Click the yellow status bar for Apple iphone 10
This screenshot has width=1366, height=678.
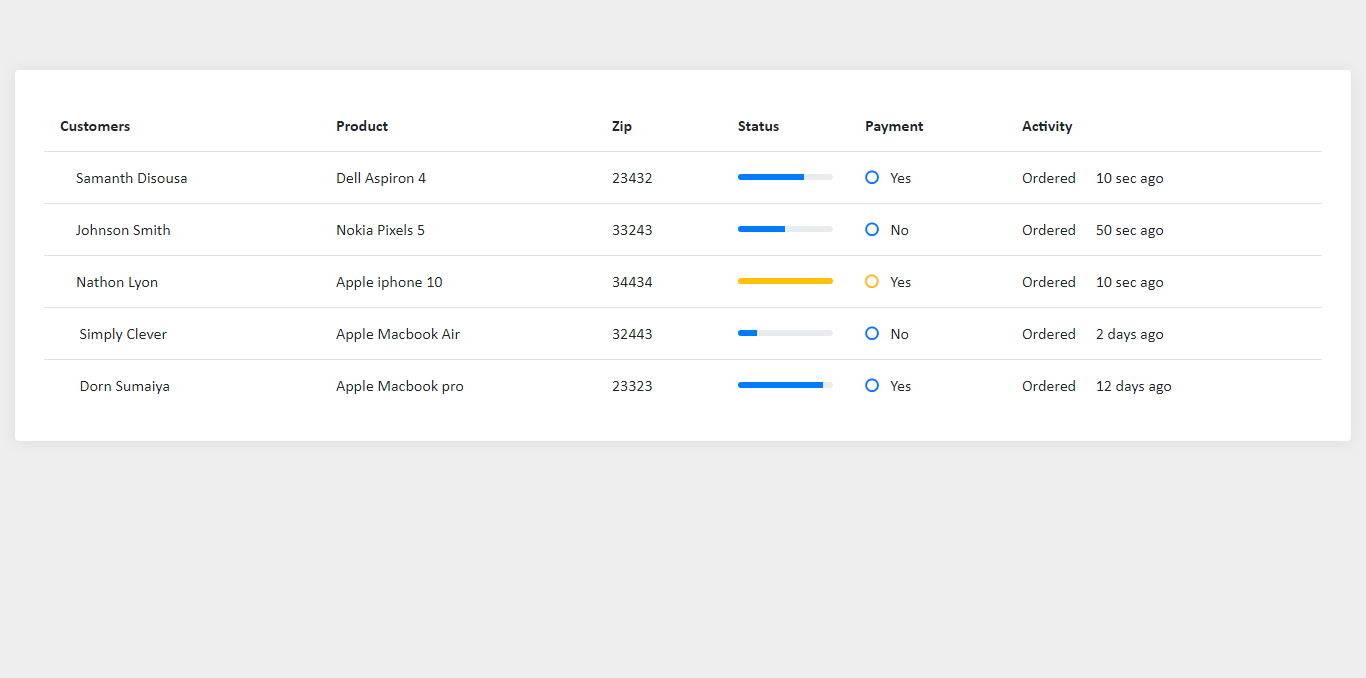(785, 281)
